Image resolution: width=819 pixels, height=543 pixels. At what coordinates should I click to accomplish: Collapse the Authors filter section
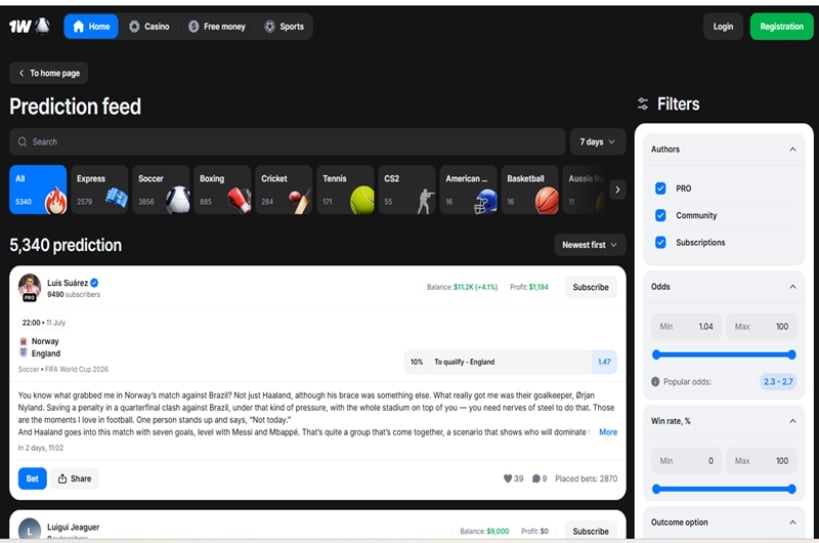coord(792,149)
